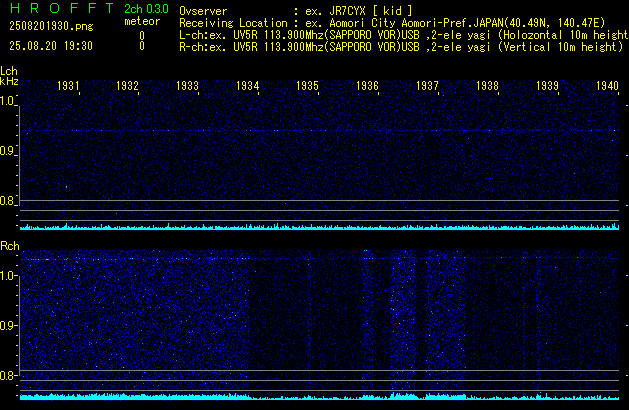Click the kHz axis unit label
This screenshot has width=629, height=410.
click(x=9, y=81)
